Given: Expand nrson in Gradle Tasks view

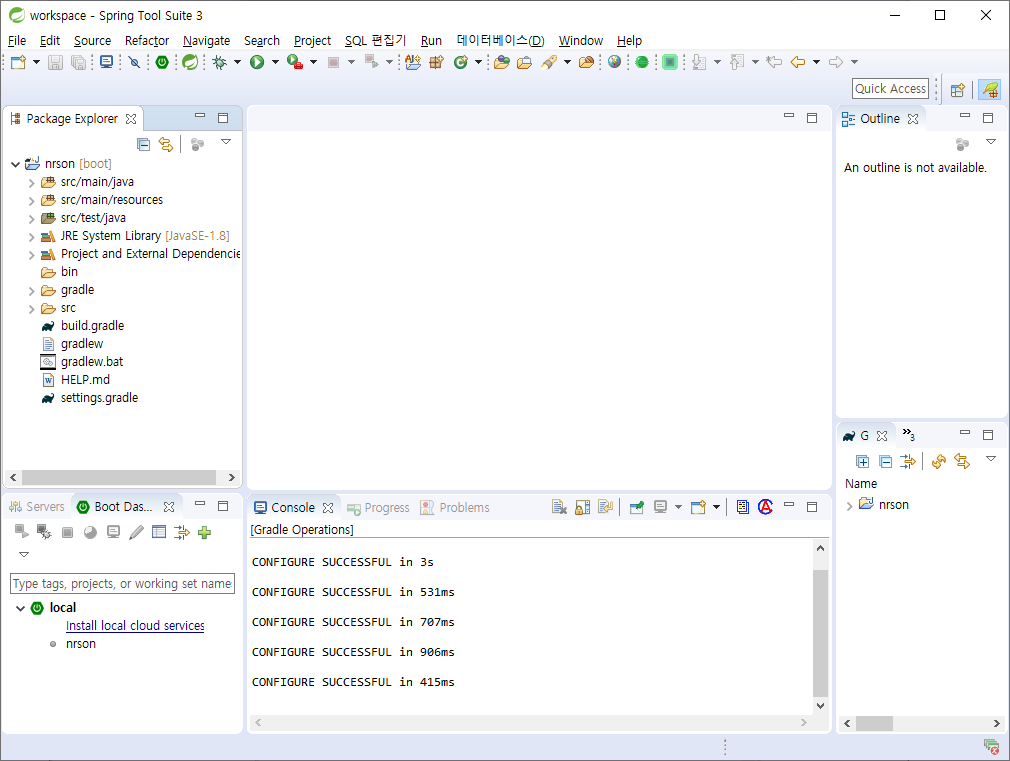Looking at the screenshot, I should [849, 506].
